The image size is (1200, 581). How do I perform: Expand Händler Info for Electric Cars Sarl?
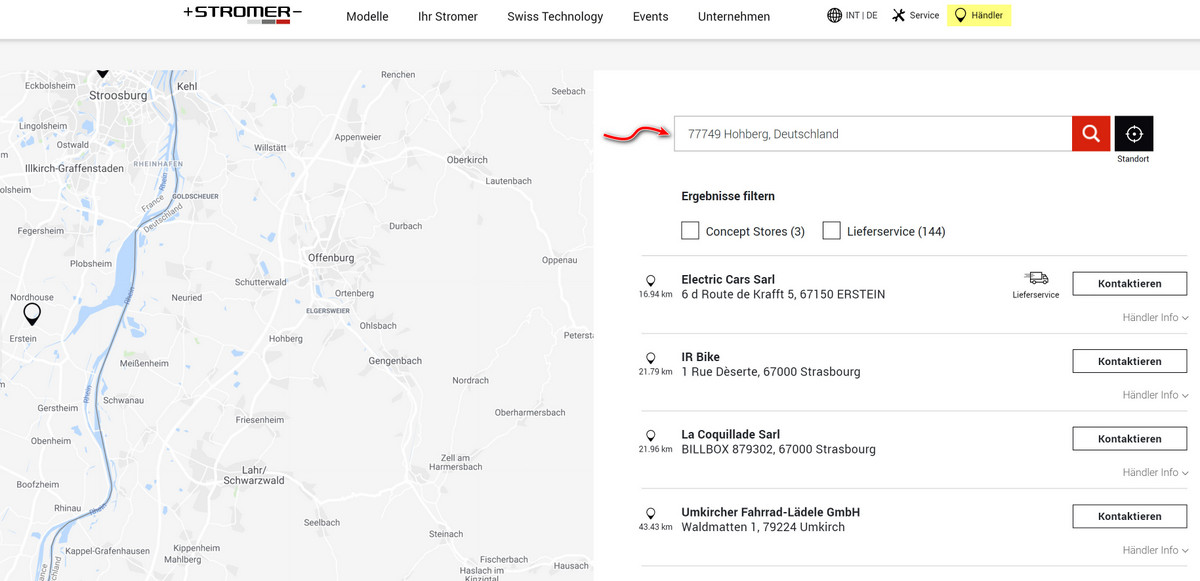(x=1155, y=318)
